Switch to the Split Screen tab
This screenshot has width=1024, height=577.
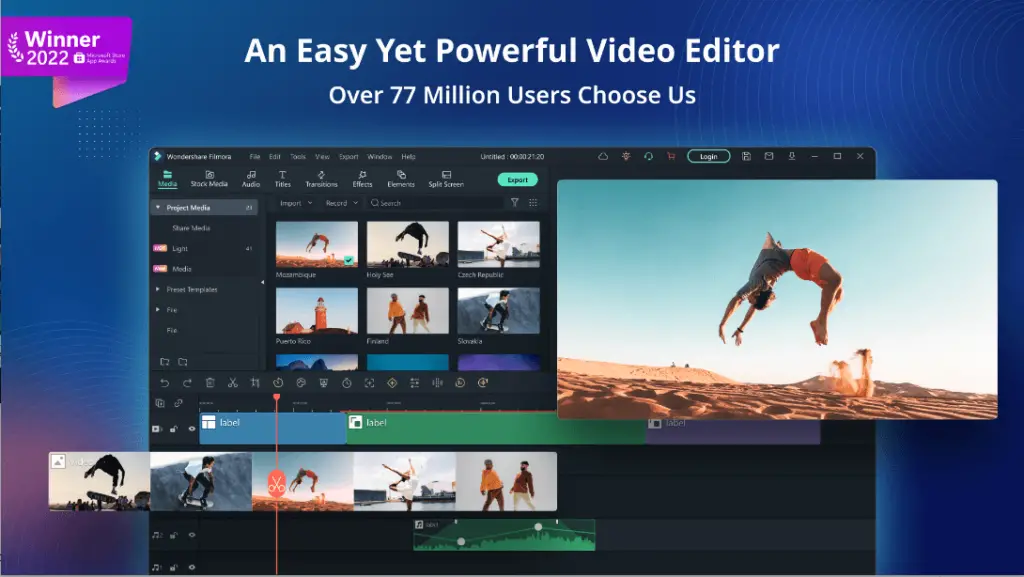pyautogui.click(x=446, y=179)
